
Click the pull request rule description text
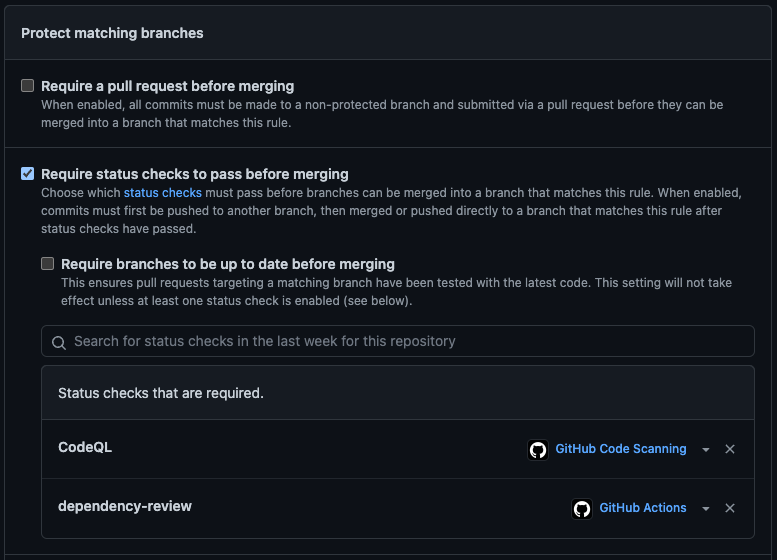(382, 113)
